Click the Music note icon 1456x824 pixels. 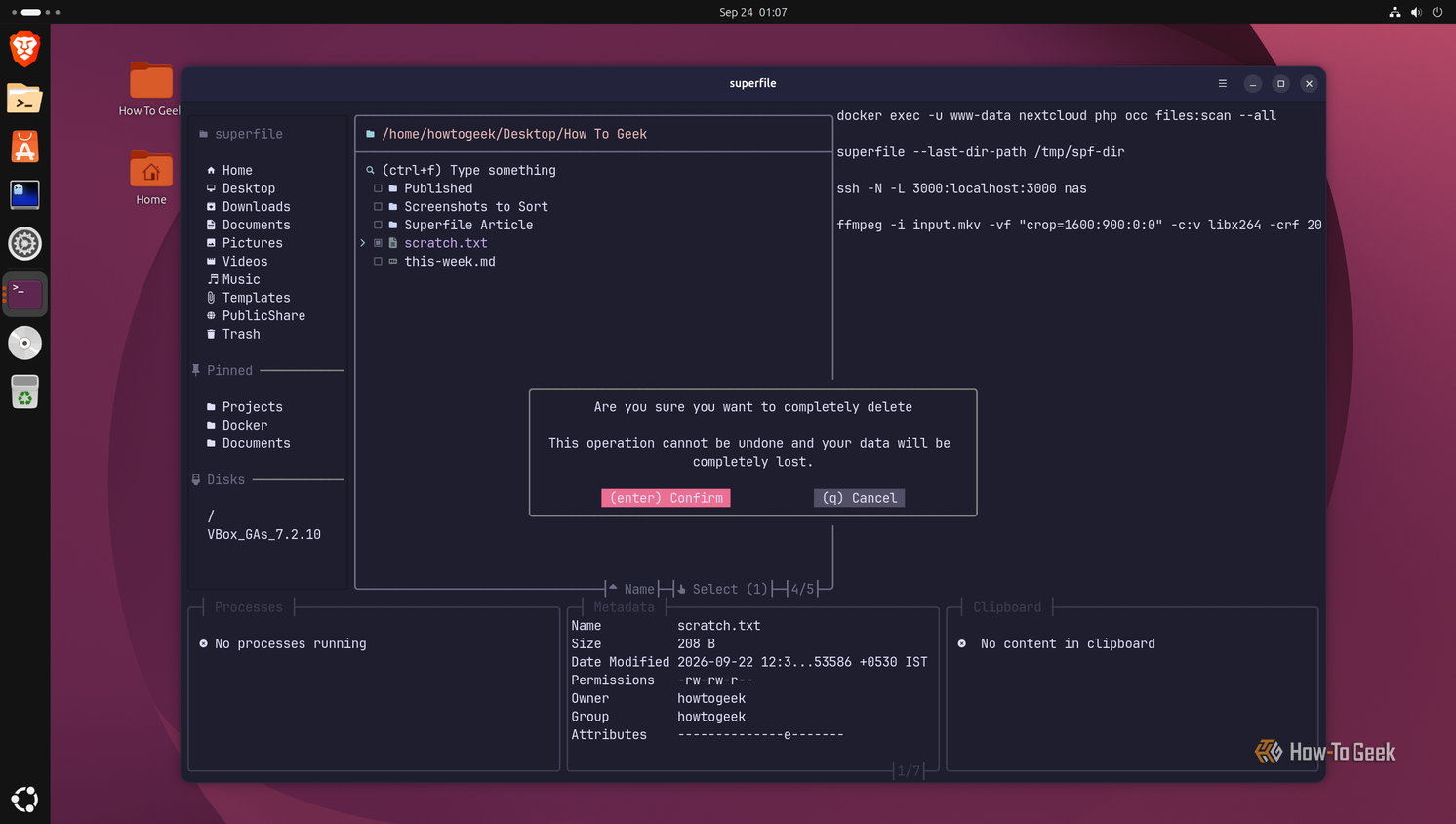[x=212, y=279]
